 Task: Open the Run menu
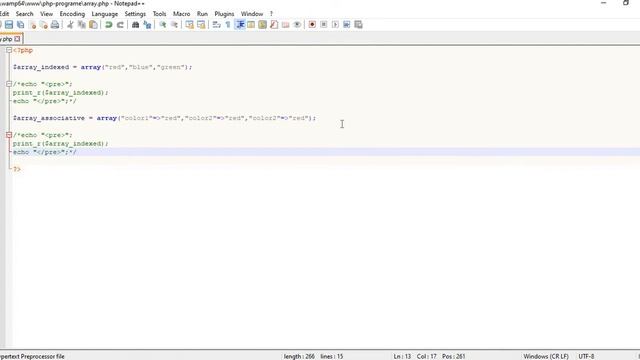coord(202,14)
